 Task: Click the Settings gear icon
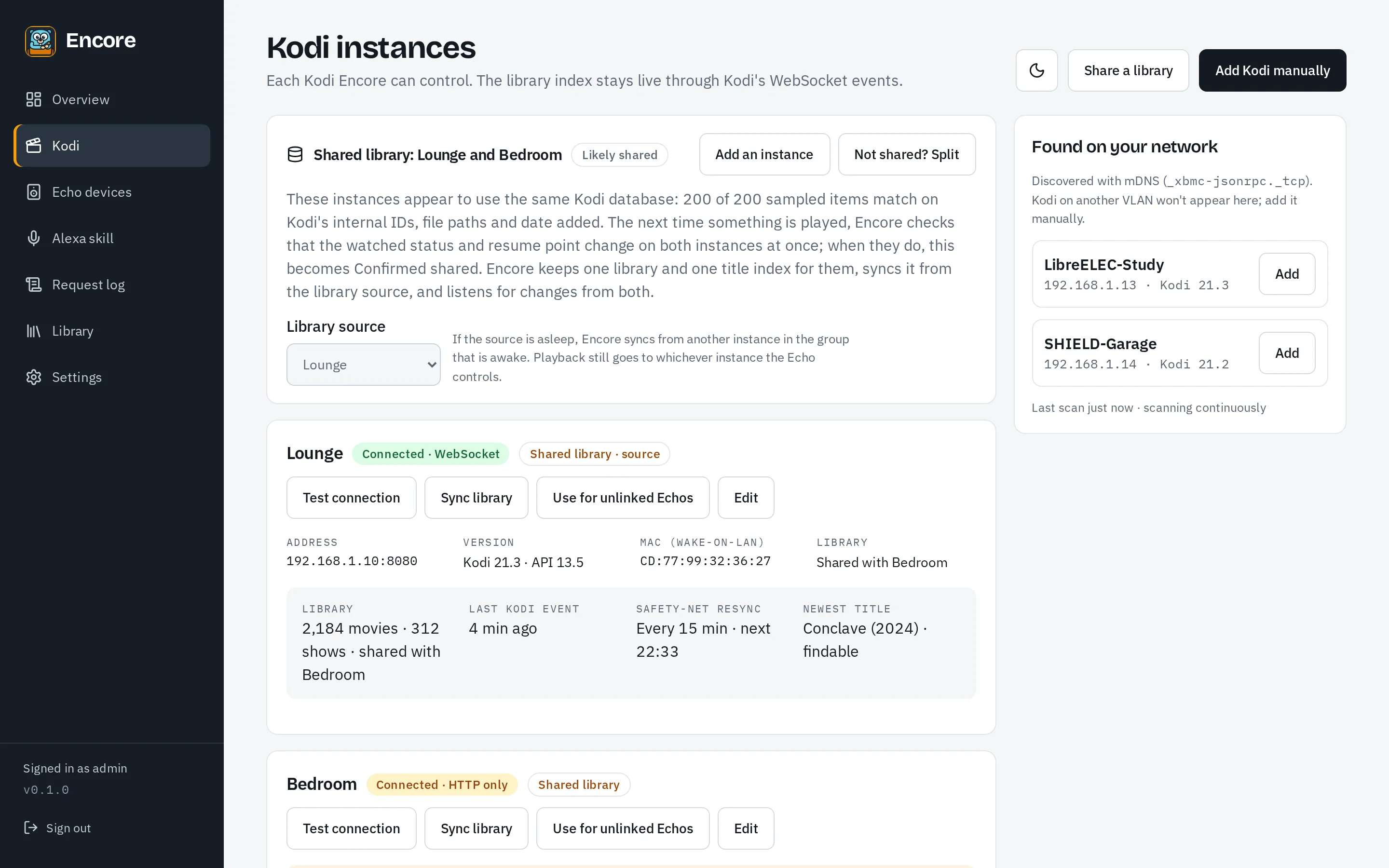tap(34, 377)
